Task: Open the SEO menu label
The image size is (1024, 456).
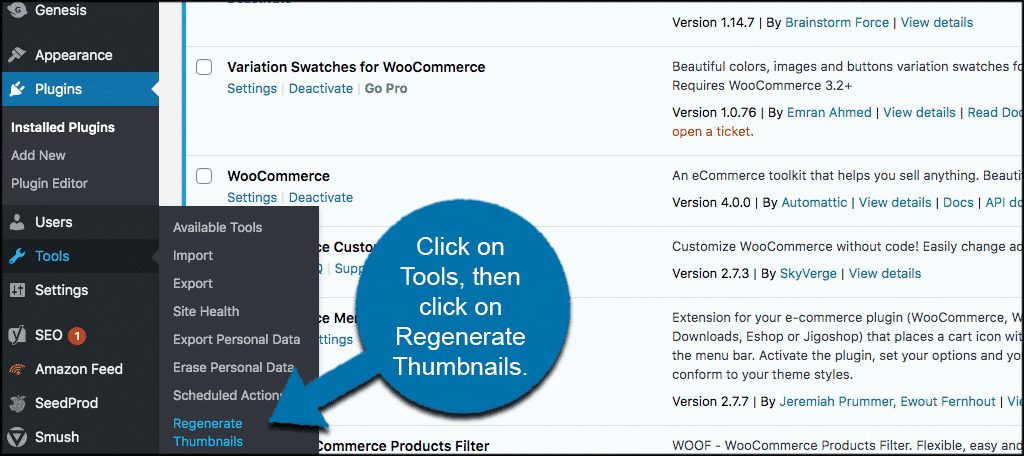Action: point(49,336)
